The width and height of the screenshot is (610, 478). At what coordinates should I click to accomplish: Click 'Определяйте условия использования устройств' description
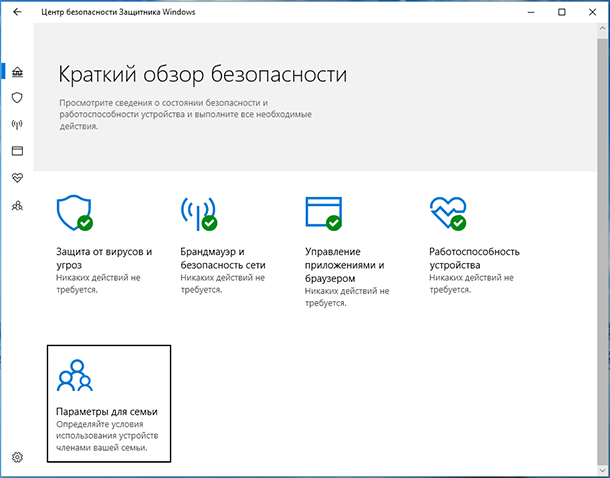point(107,436)
